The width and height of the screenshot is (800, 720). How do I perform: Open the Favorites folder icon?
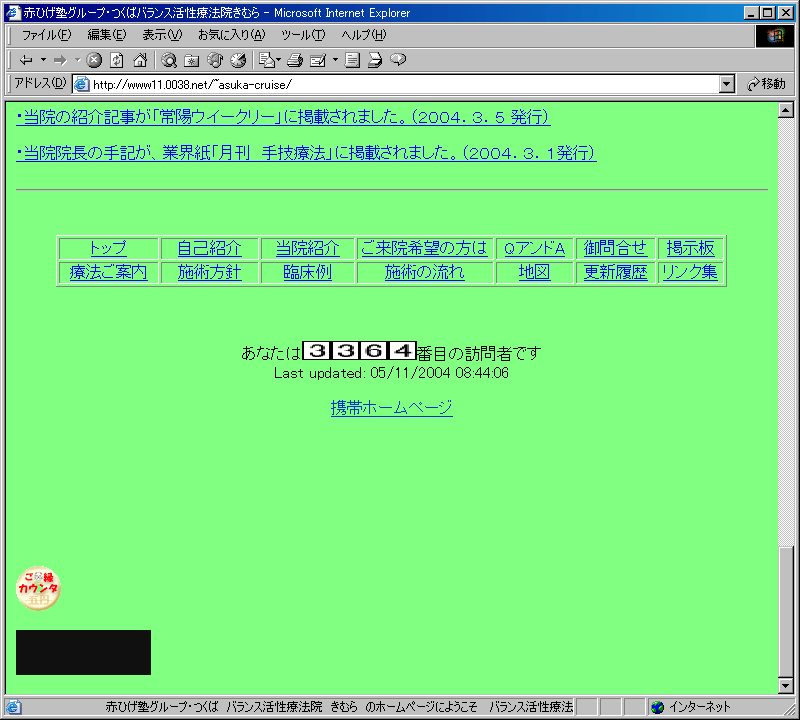(x=191, y=60)
